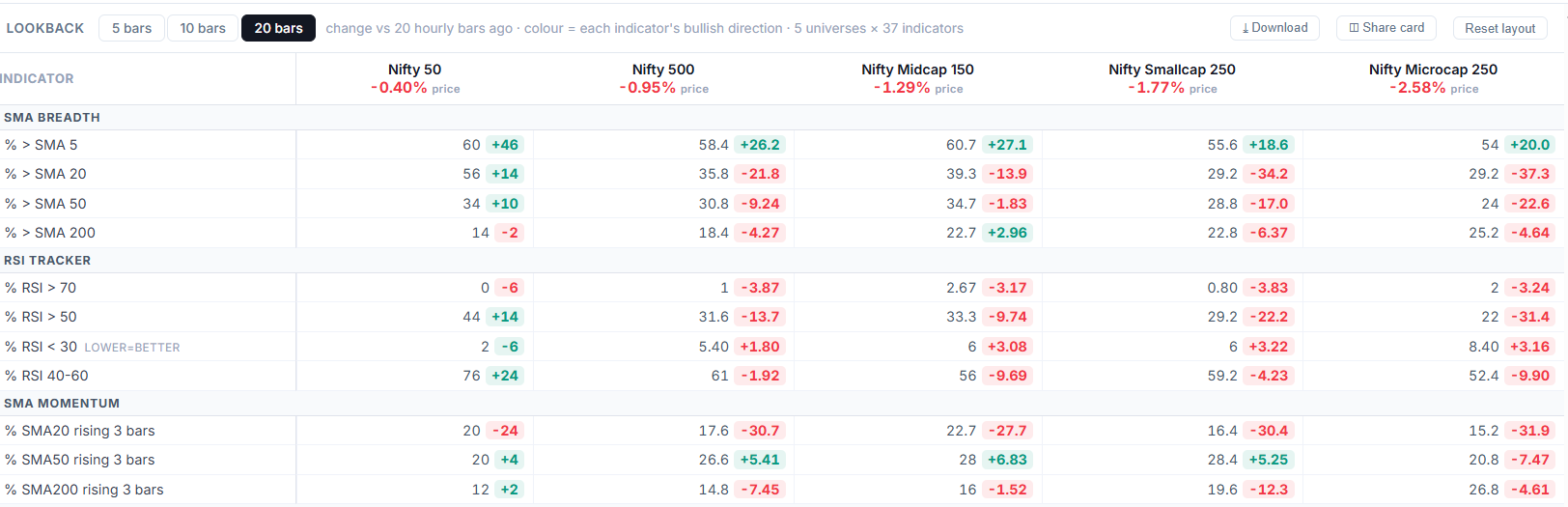The image size is (1568, 507).
Task: Click the -12.3 badge in SMA200 rising row
Action: click(1269, 490)
